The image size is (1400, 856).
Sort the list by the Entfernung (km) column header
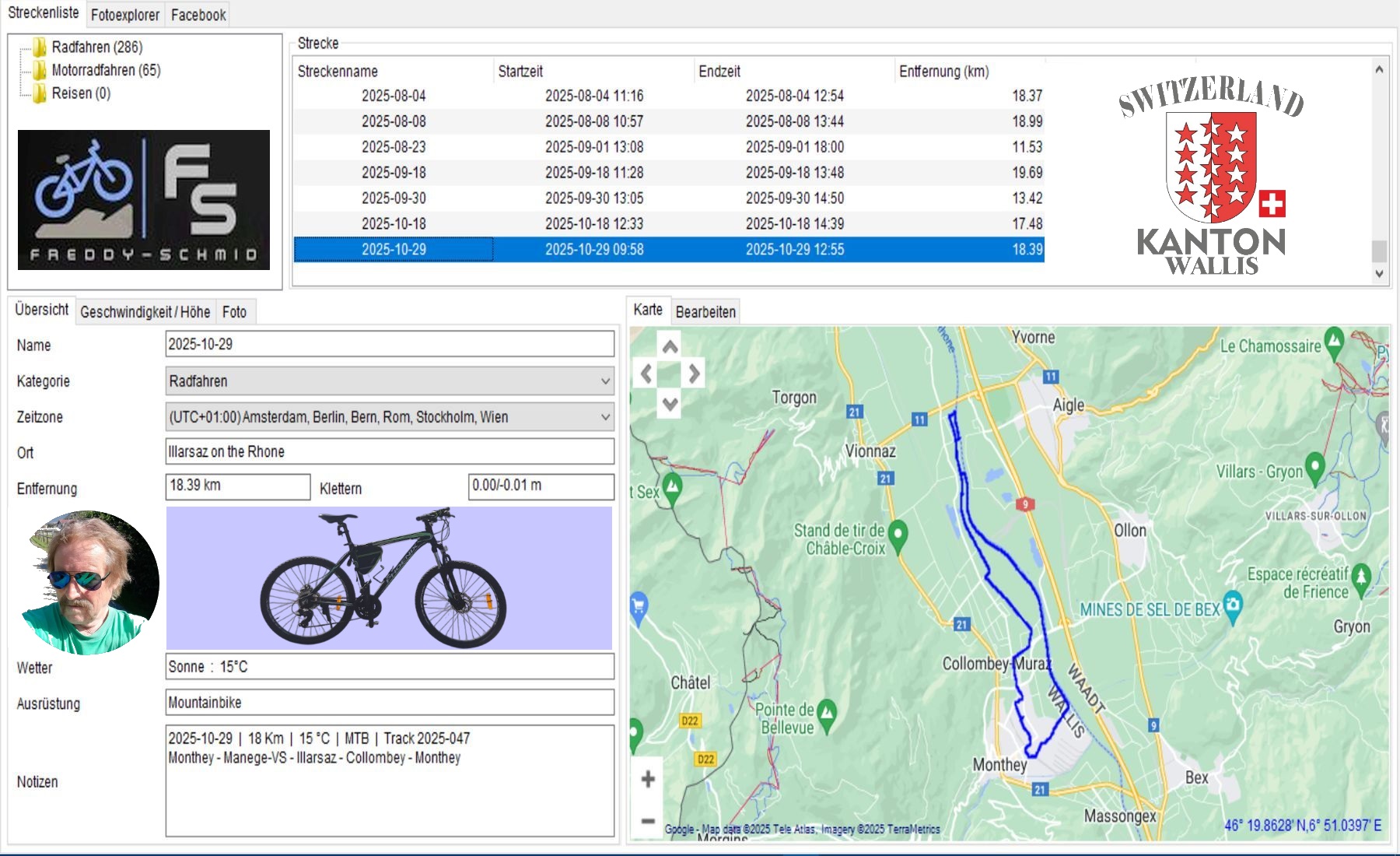point(943,72)
